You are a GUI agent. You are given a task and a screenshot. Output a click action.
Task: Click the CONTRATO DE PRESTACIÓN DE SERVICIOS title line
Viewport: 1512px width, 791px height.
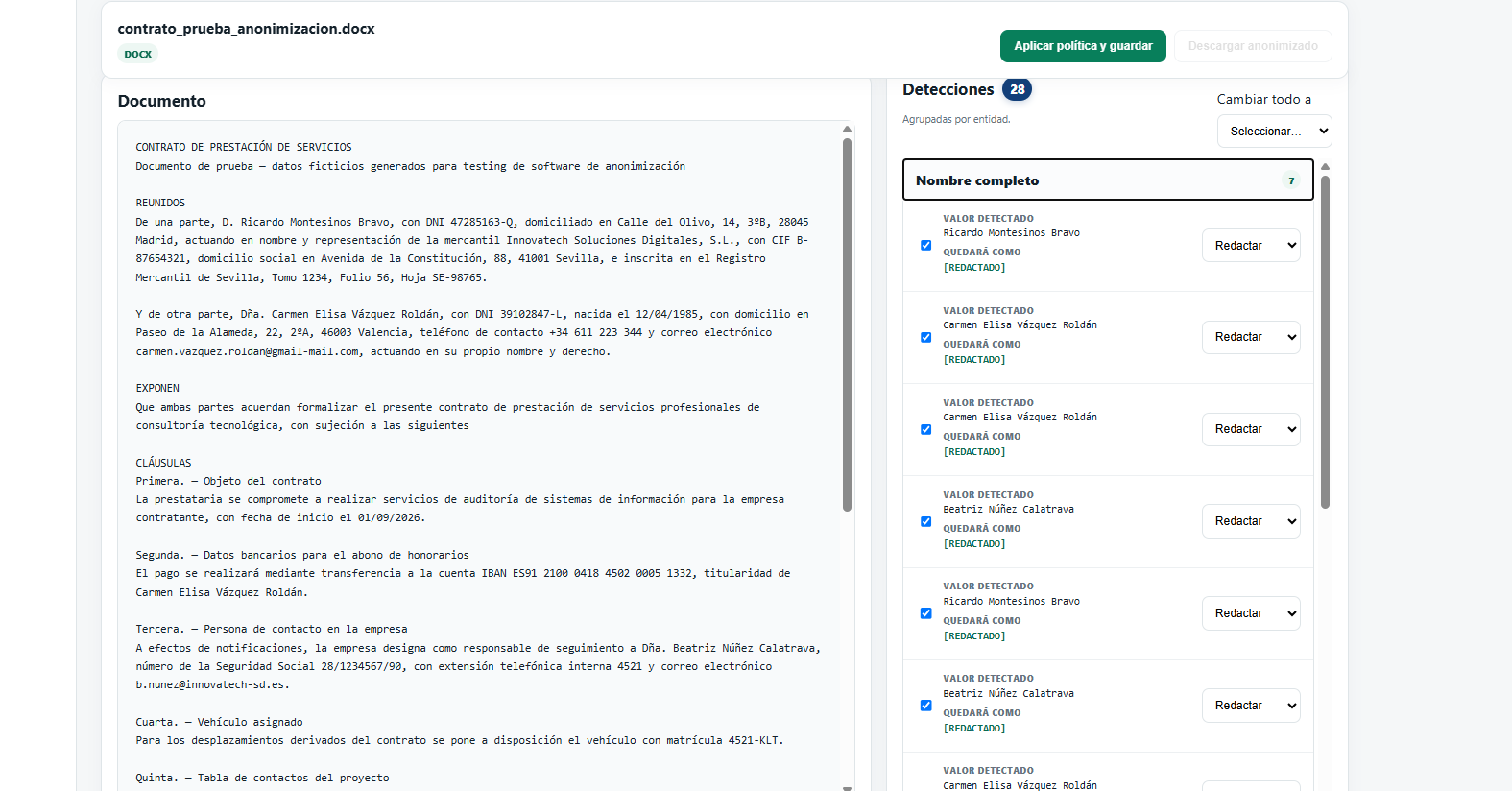tap(244, 148)
